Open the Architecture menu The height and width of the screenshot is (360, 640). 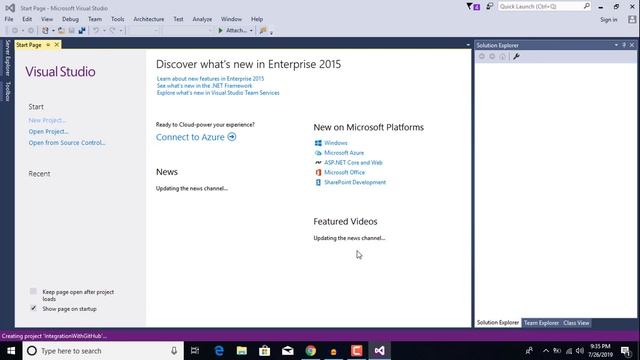tap(149, 19)
